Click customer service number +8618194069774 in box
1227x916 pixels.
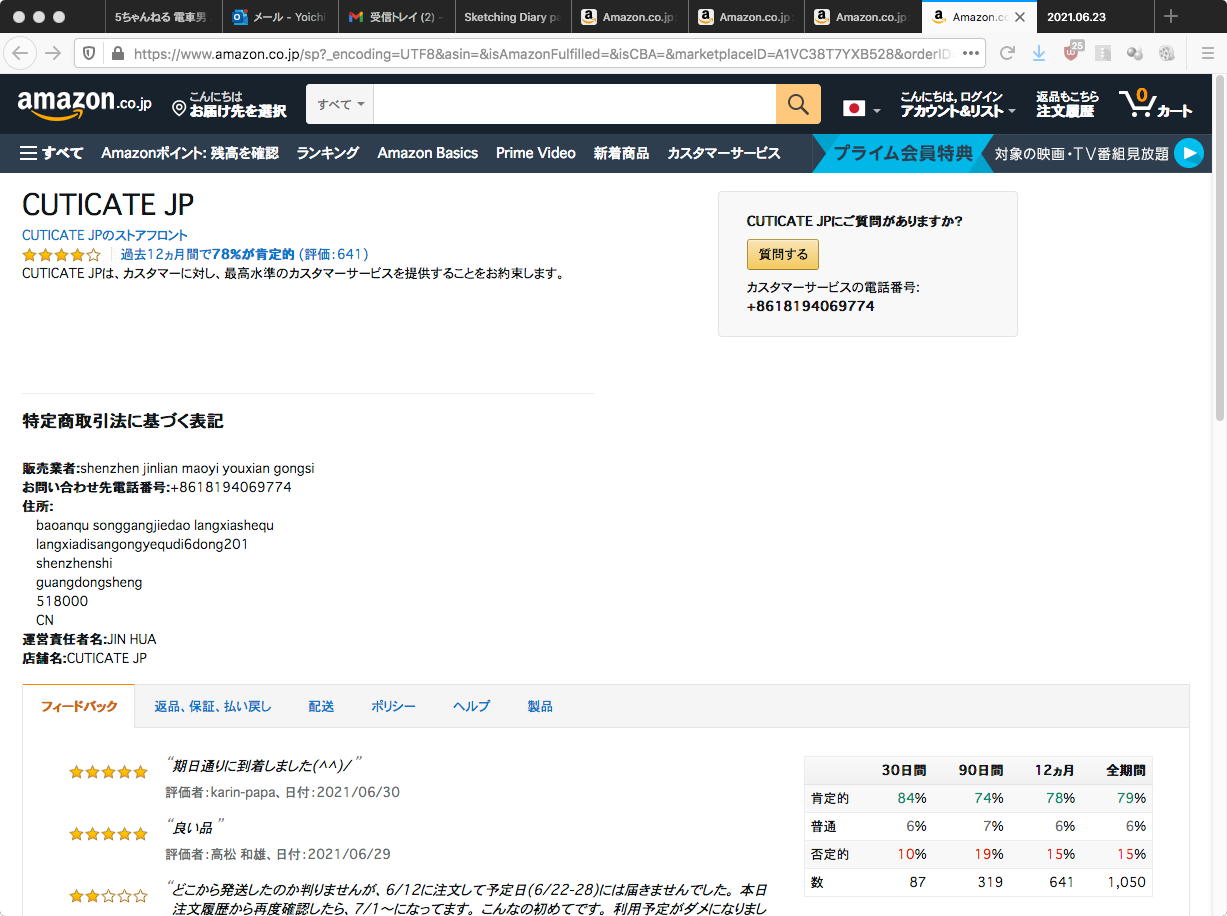pos(811,306)
